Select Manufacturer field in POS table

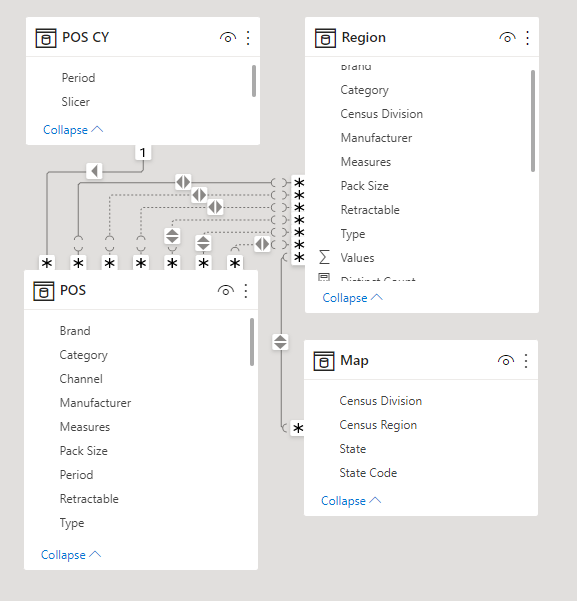click(95, 403)
